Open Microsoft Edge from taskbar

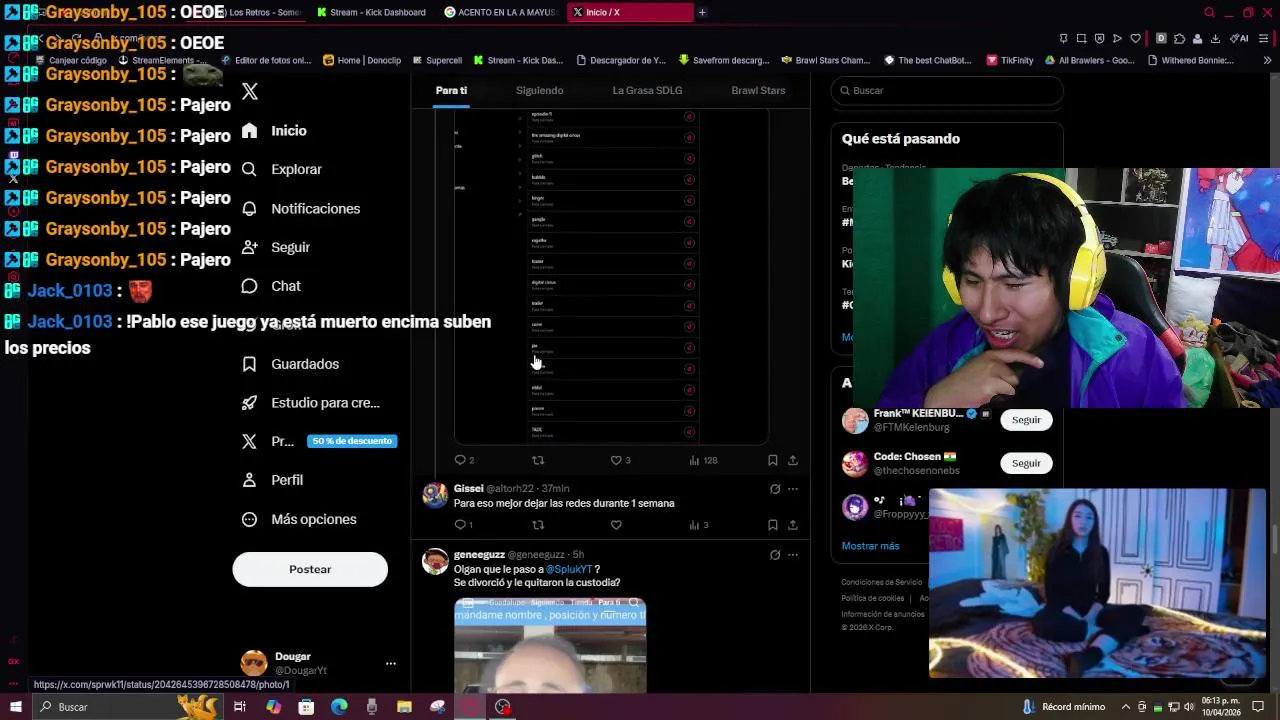coord(339,707)
